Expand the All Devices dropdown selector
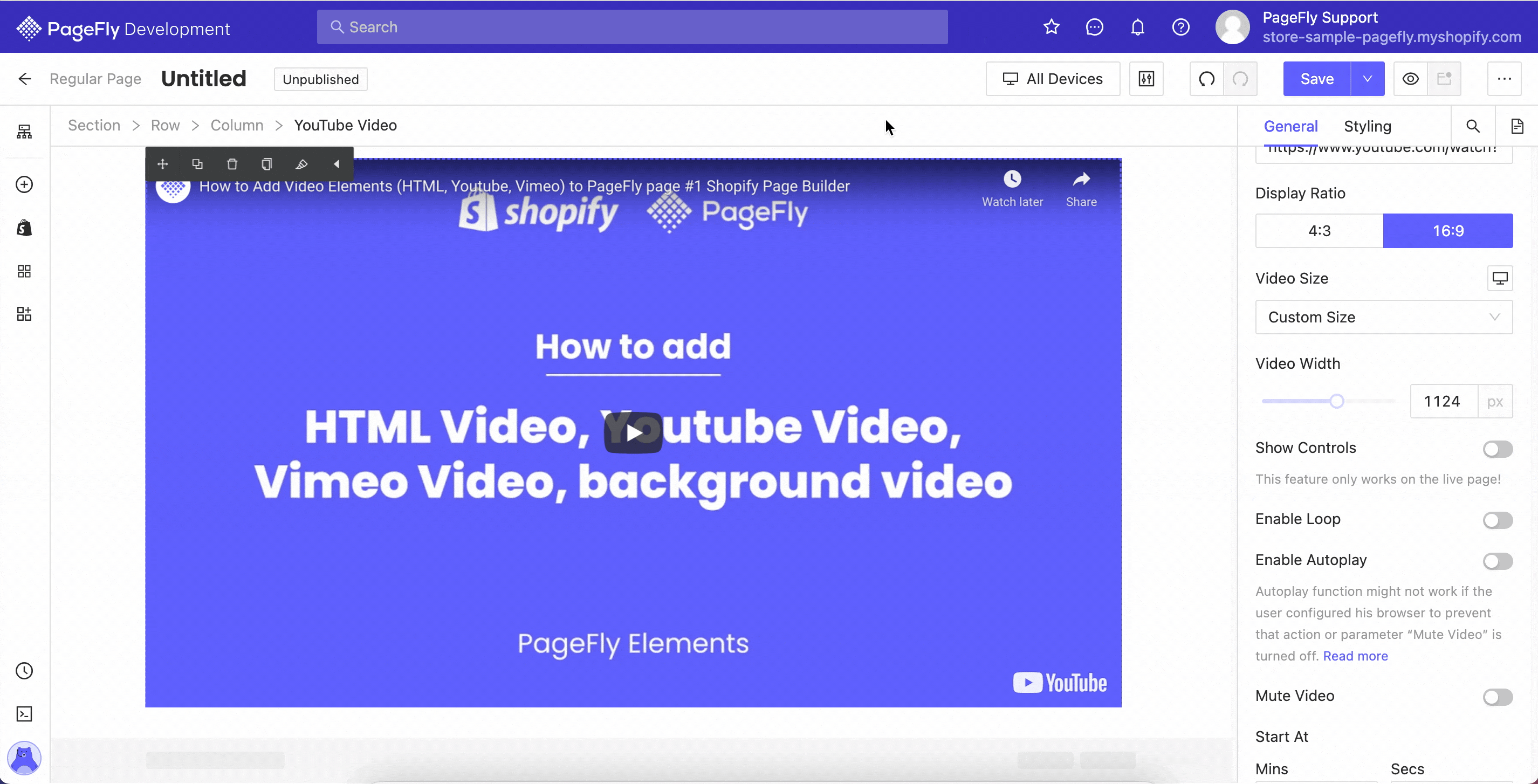 click(1053, 79)
